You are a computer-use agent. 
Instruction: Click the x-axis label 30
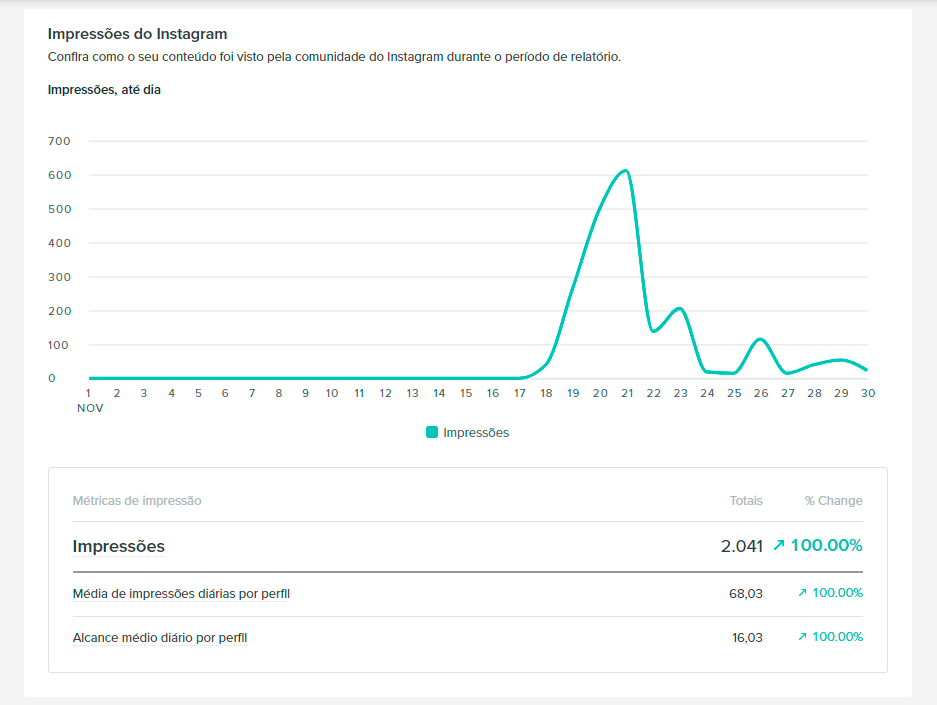point(868,393)
